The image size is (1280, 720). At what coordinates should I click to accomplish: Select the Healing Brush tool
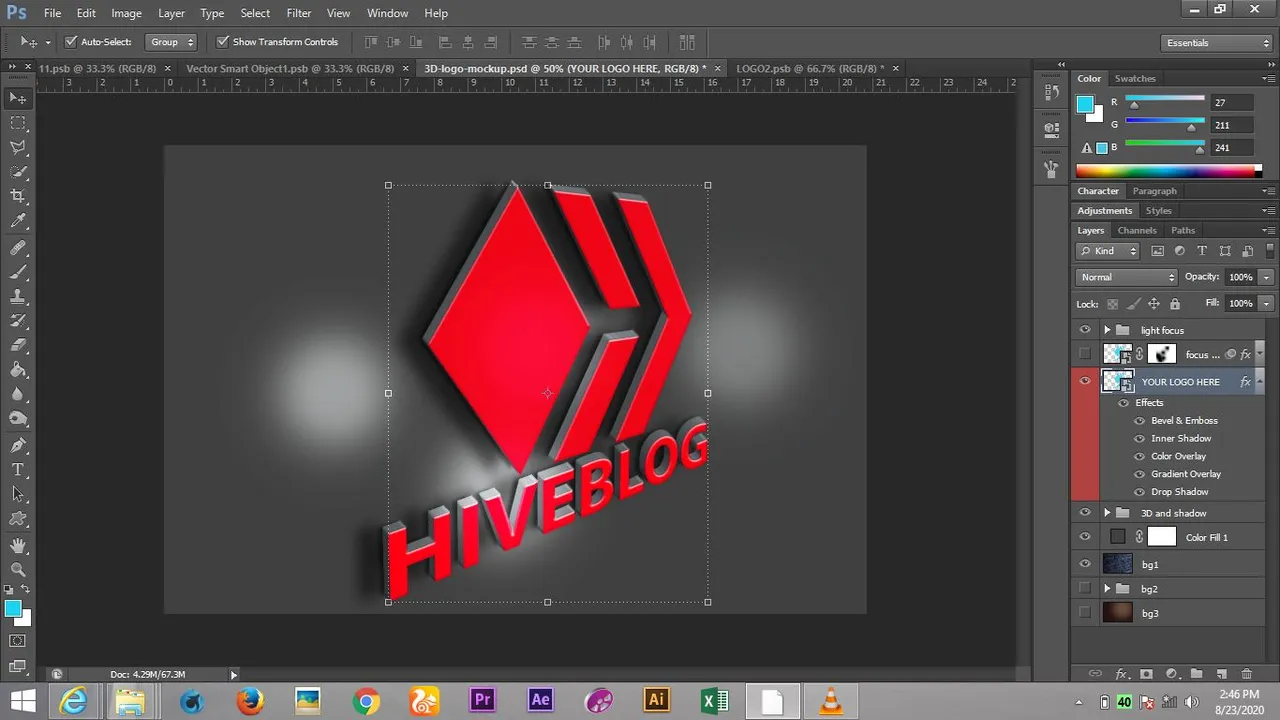(x=18, y=247)
